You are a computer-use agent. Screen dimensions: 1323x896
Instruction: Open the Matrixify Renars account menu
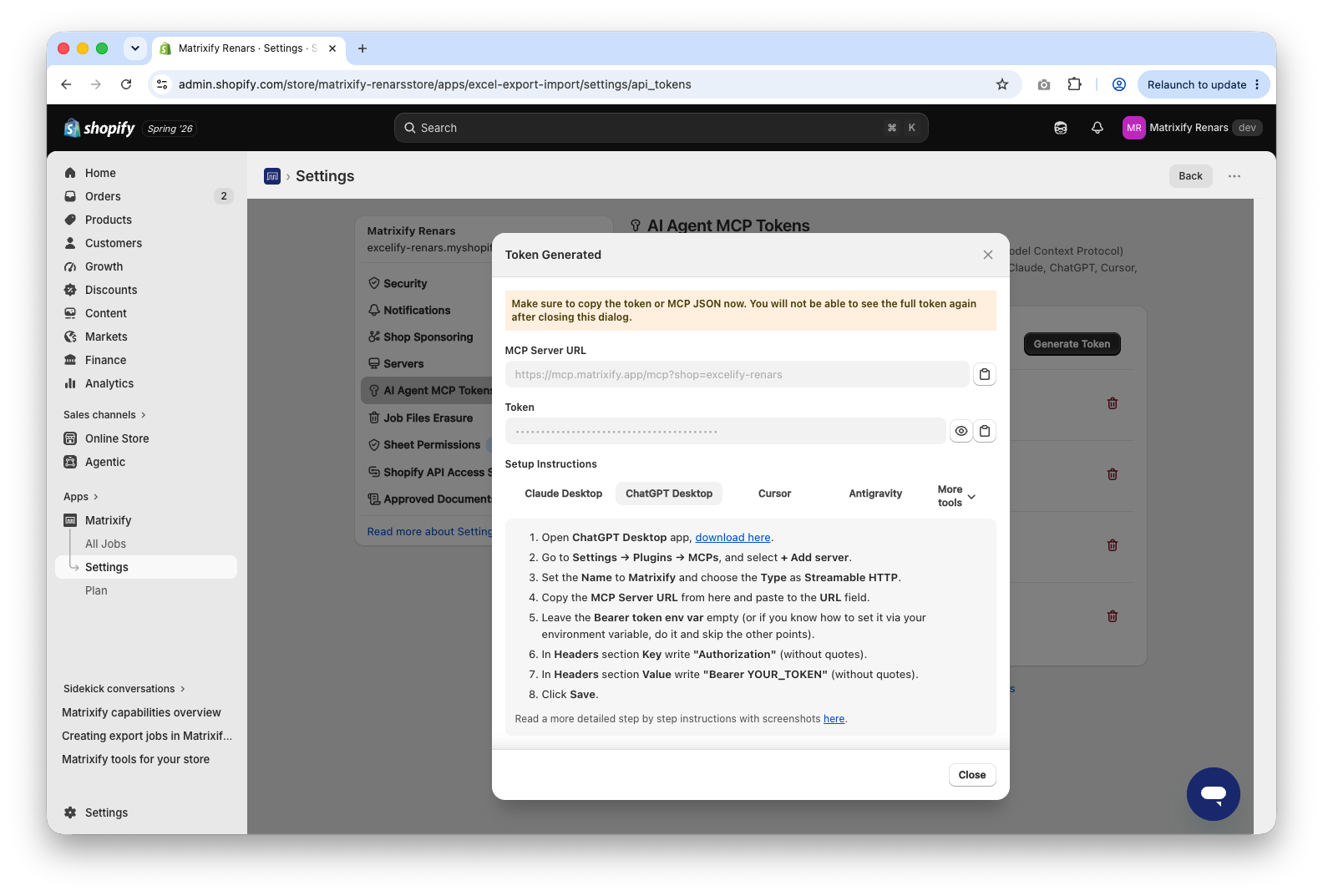pyautogui.click(x=1192, y=128)
